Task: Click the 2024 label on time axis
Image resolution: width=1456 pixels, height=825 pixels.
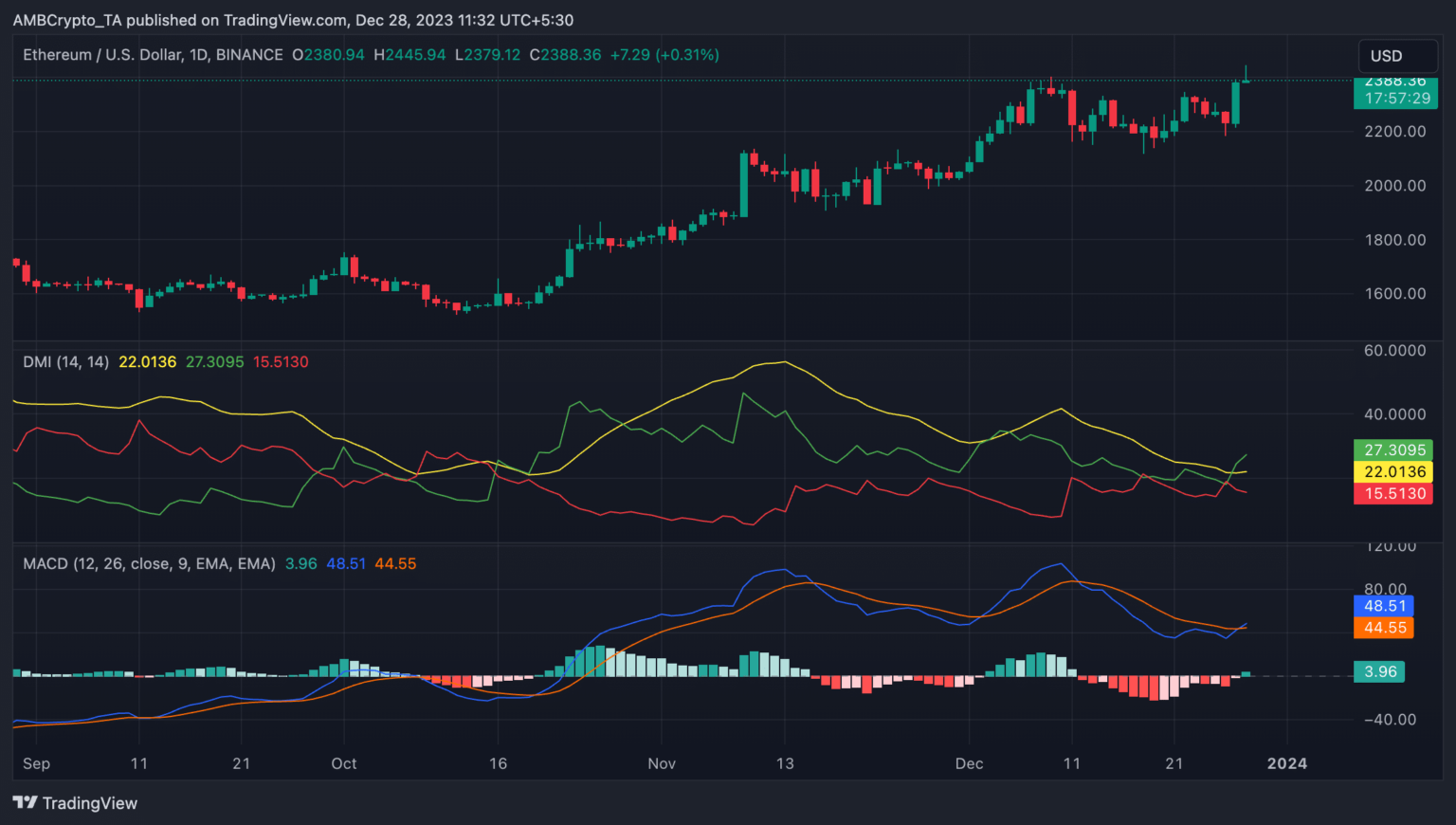Action: (x=1286, y=763)
